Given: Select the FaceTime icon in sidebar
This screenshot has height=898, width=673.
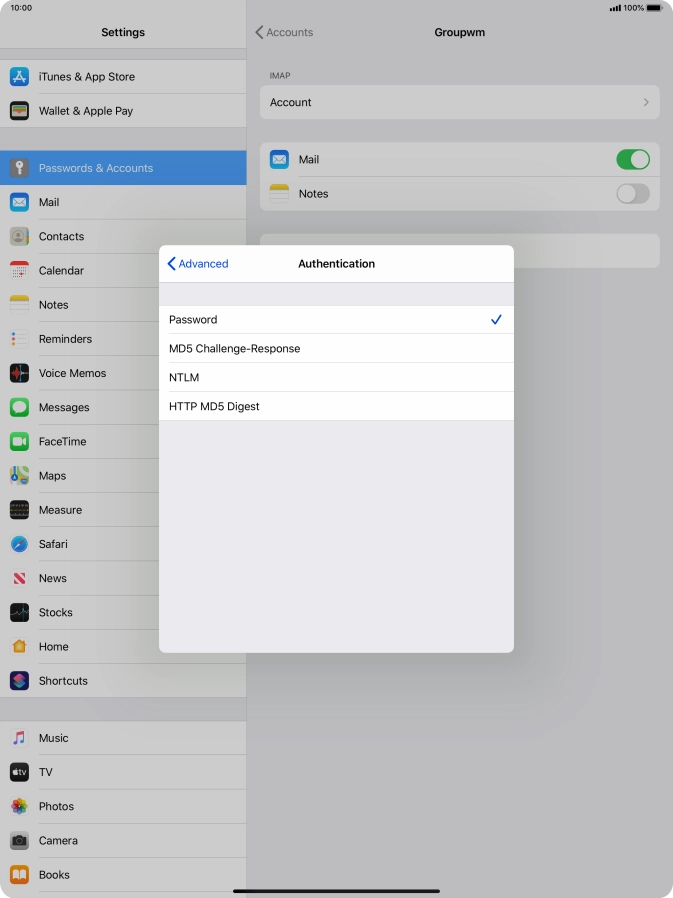Looking at the screenshot, I should coord(19,442).
